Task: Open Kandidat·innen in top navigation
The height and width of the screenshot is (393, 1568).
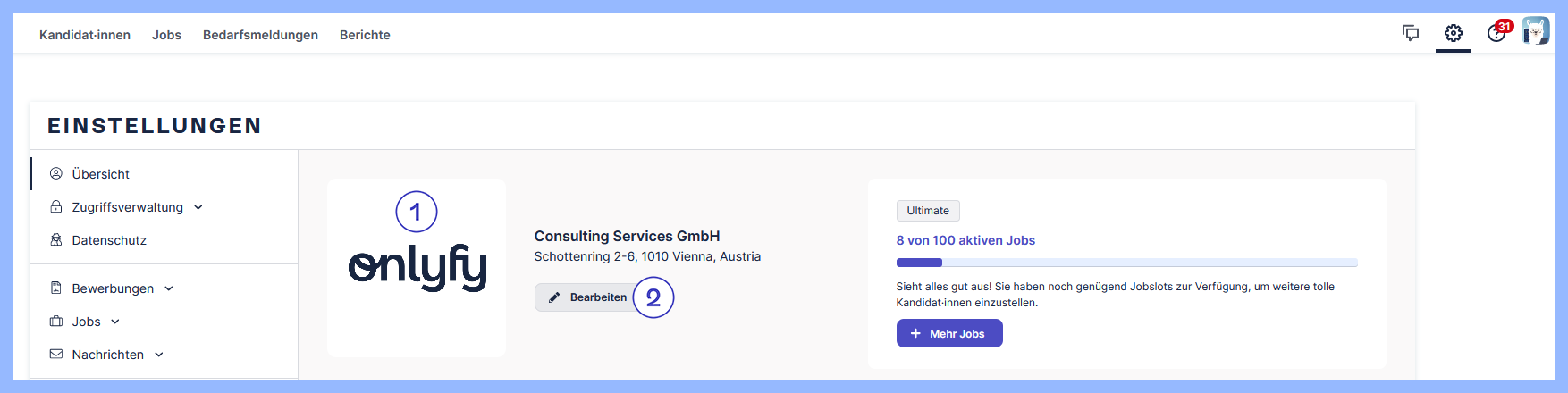Action: (85, 35)
